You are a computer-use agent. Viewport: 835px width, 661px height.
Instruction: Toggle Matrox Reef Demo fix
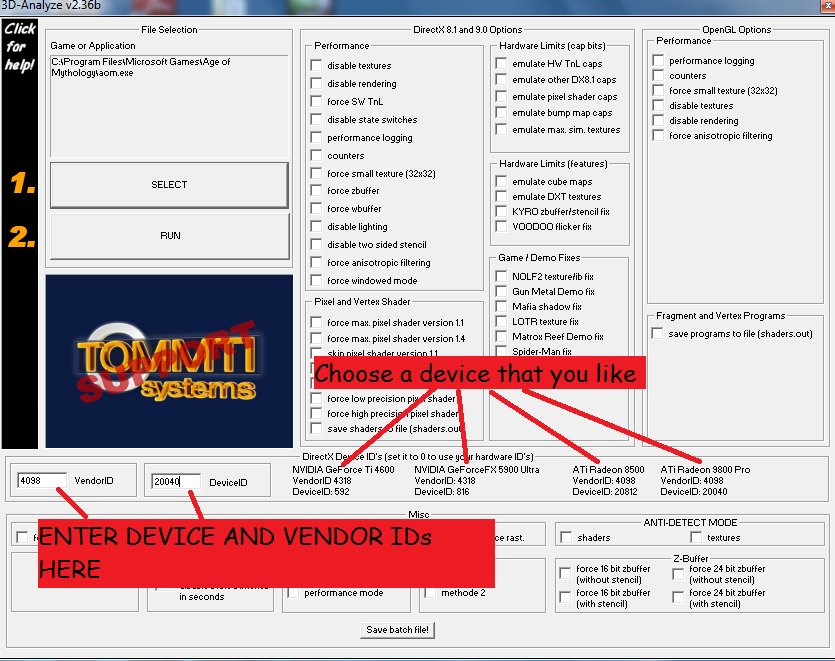point(501,336)
